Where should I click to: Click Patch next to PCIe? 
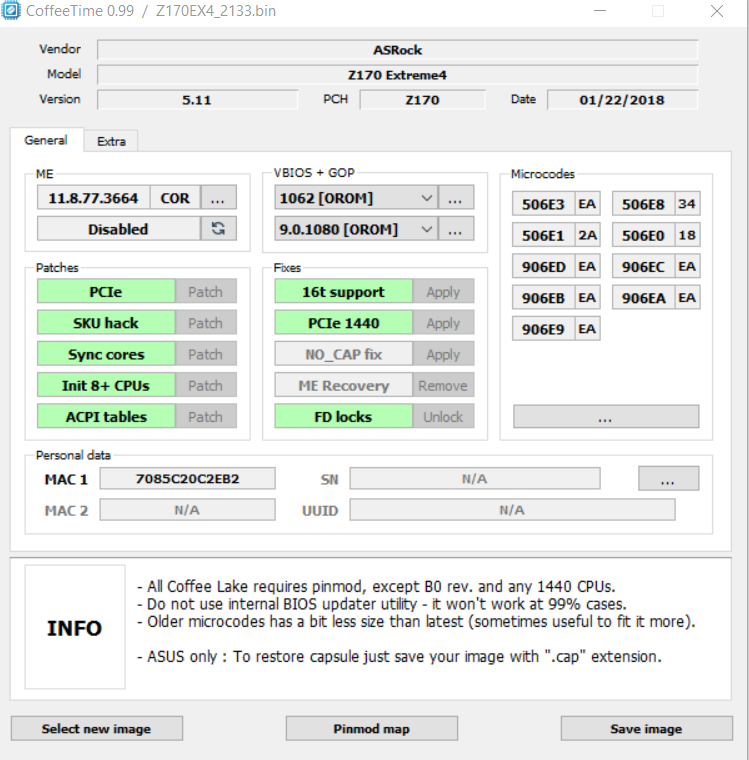pyautogui.click(x=206, y=291)
